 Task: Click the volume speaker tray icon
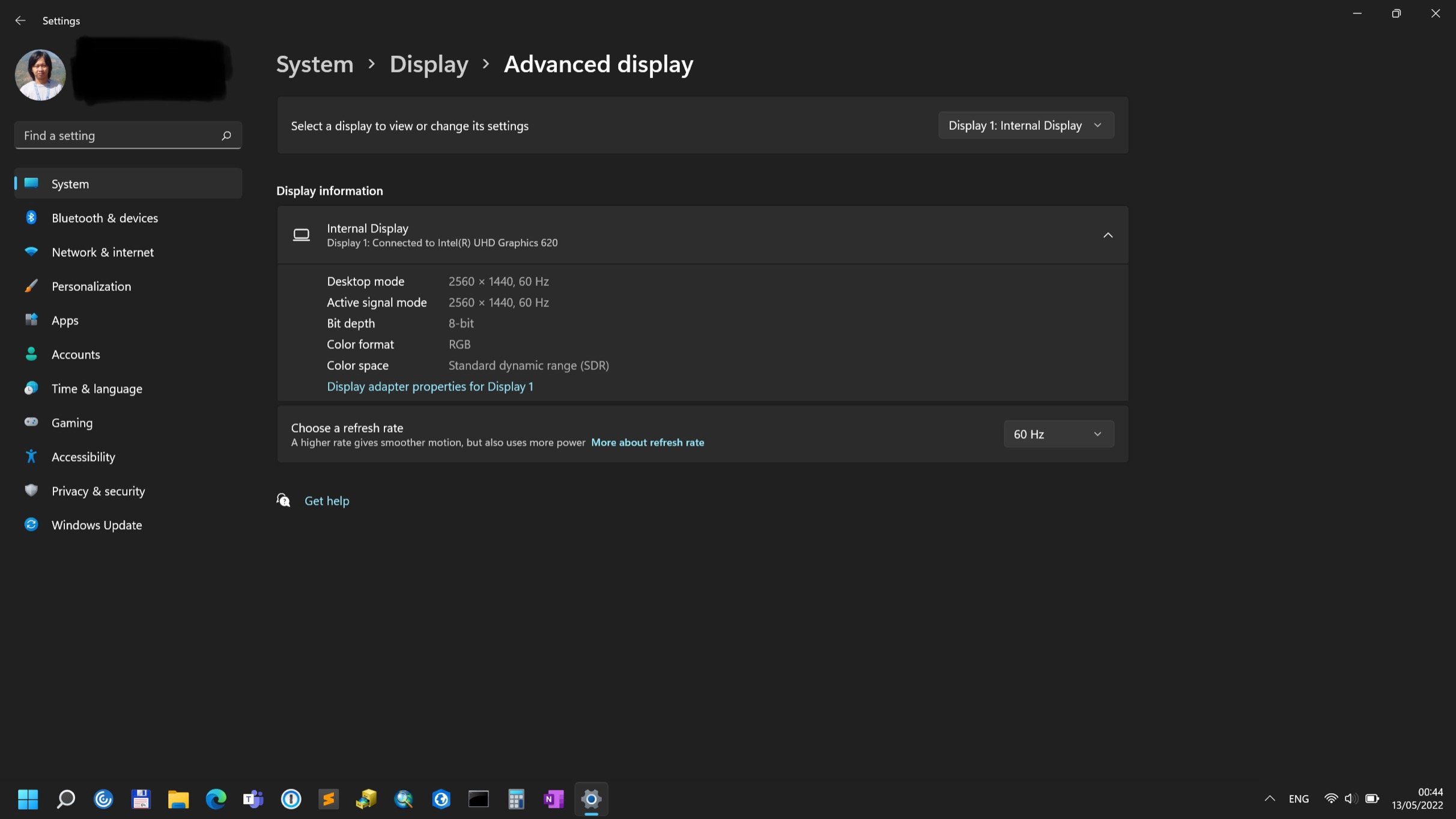(1351, 799)
